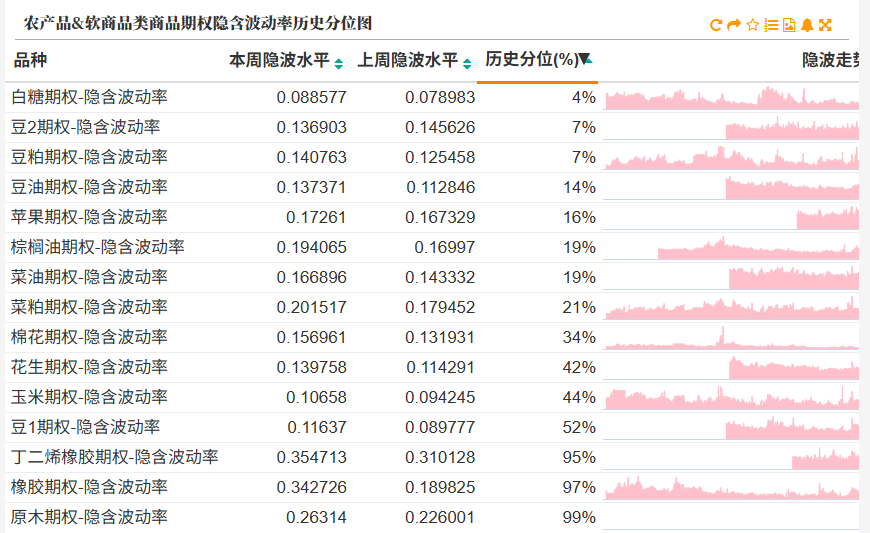
Task: Click the 棕榈油期权 trend sparkline
Action: [731, 247]
